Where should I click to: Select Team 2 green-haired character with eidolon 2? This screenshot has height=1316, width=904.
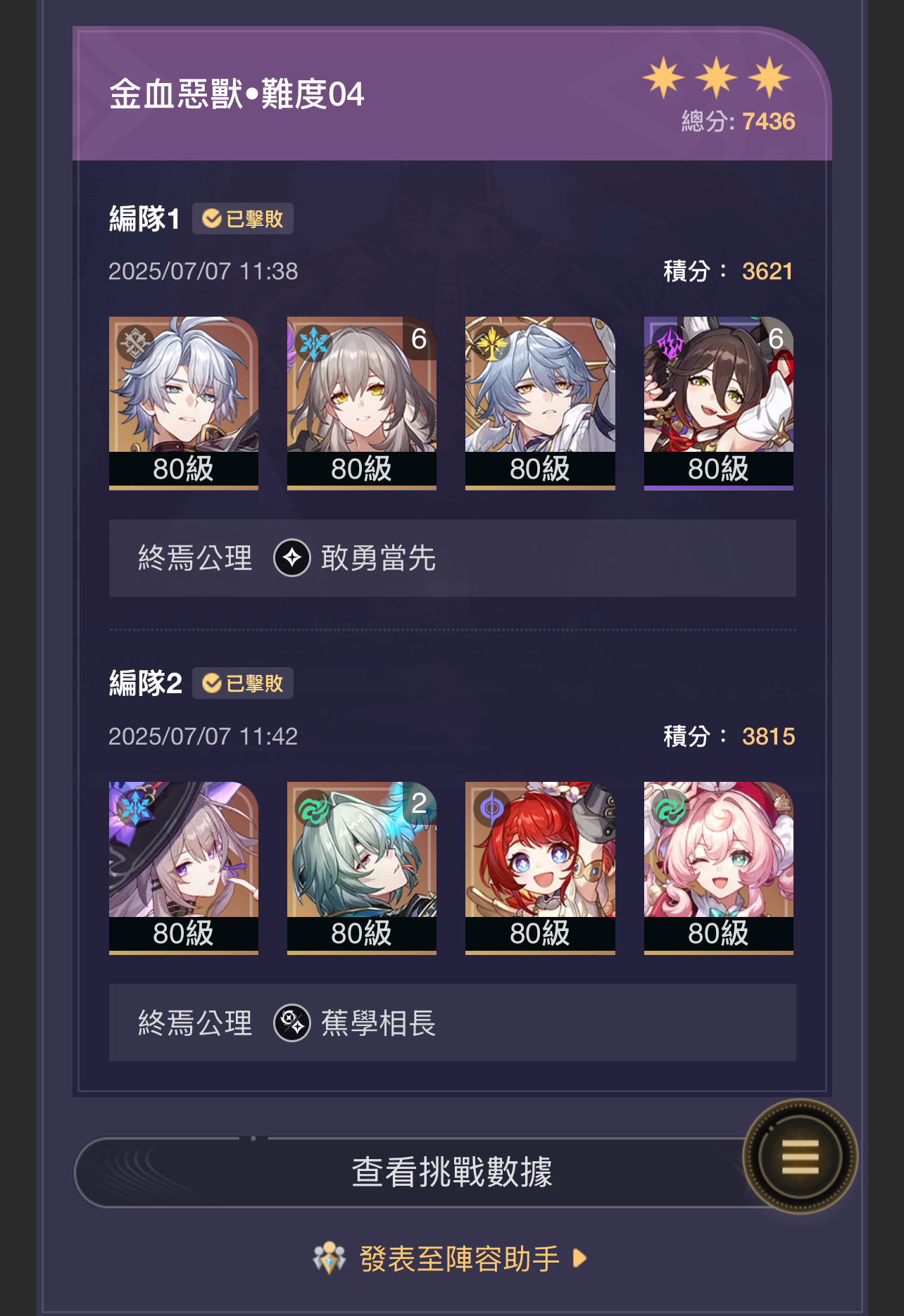(362, 868)
